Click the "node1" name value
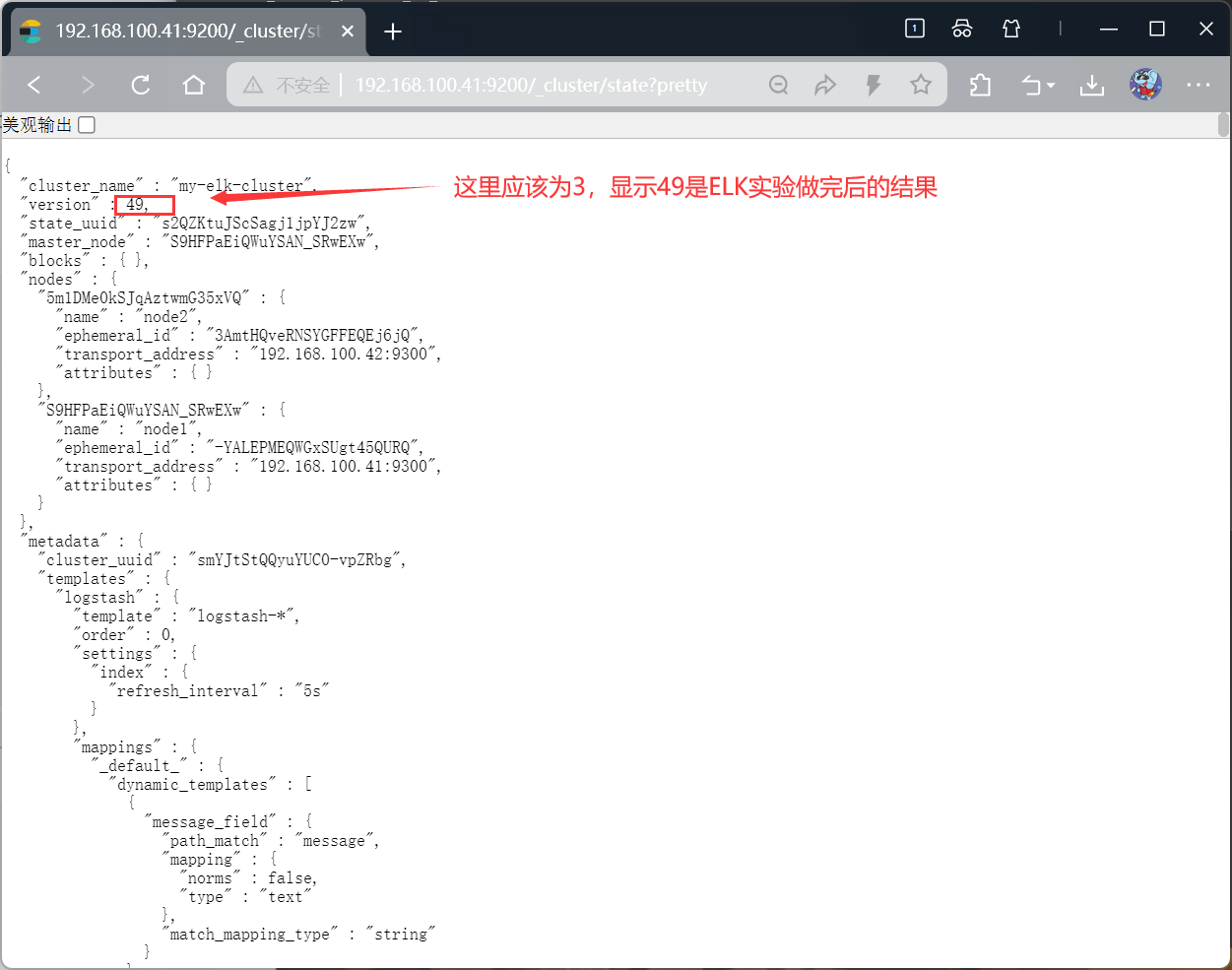This screenshot has height=970, width=1232. (x=164, y=429)
